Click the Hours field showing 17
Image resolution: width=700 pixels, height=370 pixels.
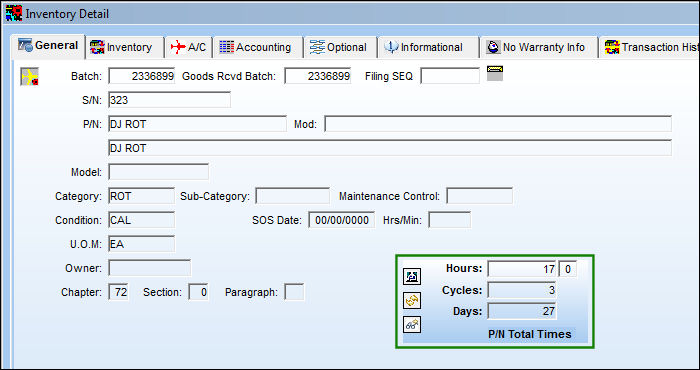[521, 269]
